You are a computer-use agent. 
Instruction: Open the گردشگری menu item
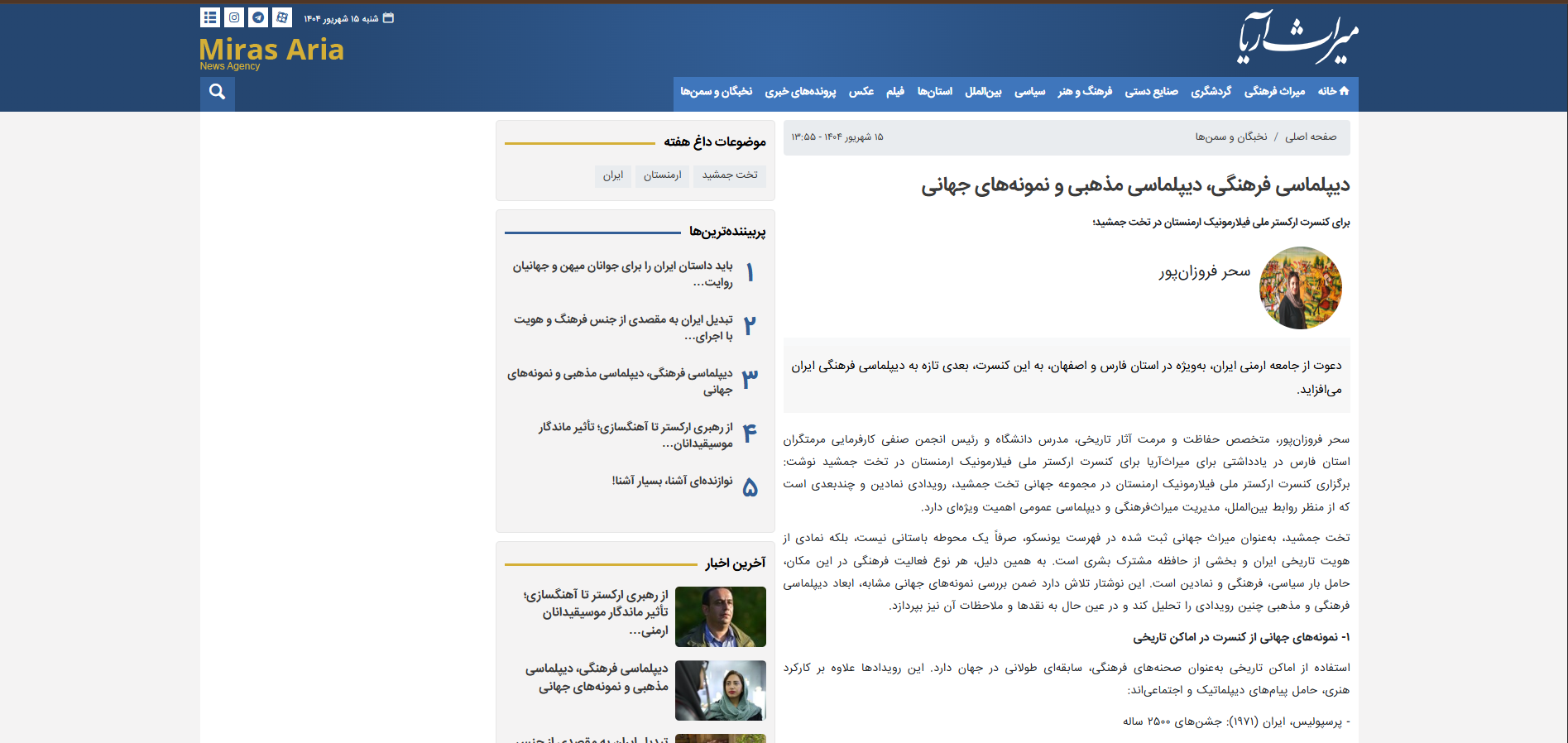tap(1211, 92)
